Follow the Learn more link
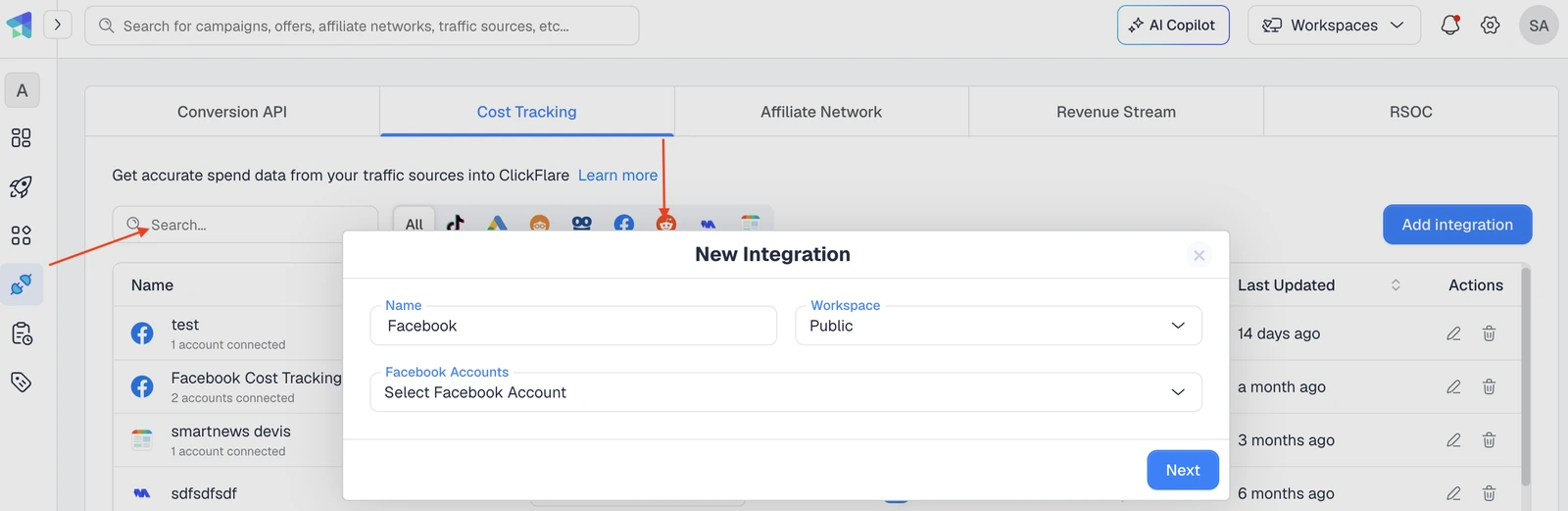The height and width of the screenshot is (511, 1568). click(617, 176)
